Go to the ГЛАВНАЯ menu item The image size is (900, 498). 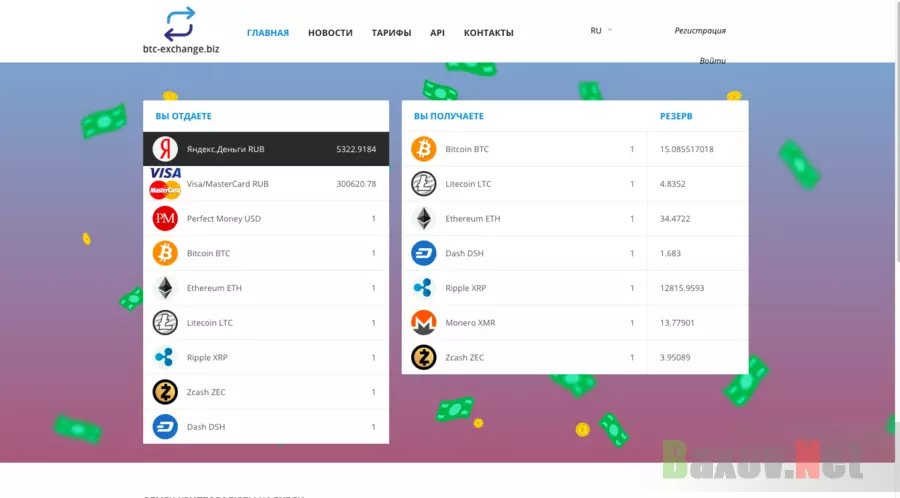pos(268,33)
